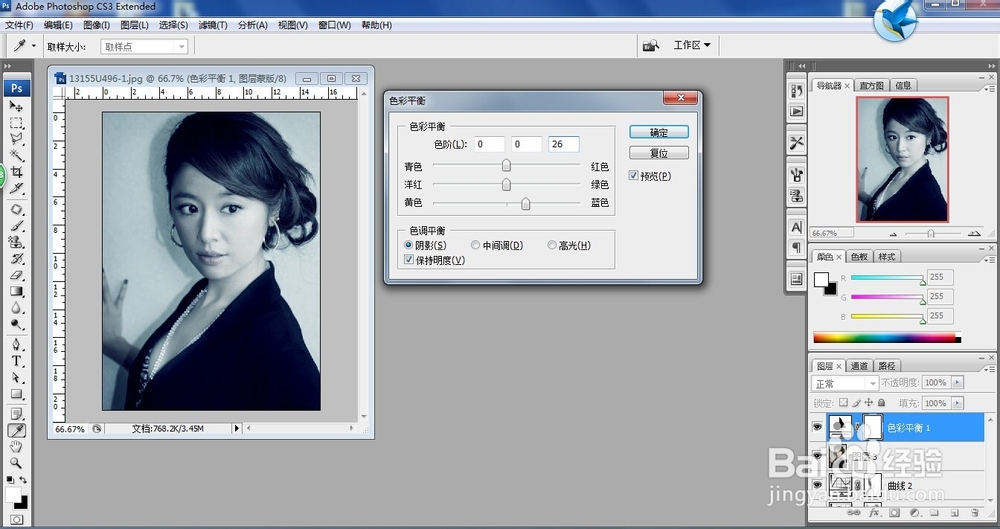Select the Gradient tool
1000x529 pixels.
click(16, 292)
